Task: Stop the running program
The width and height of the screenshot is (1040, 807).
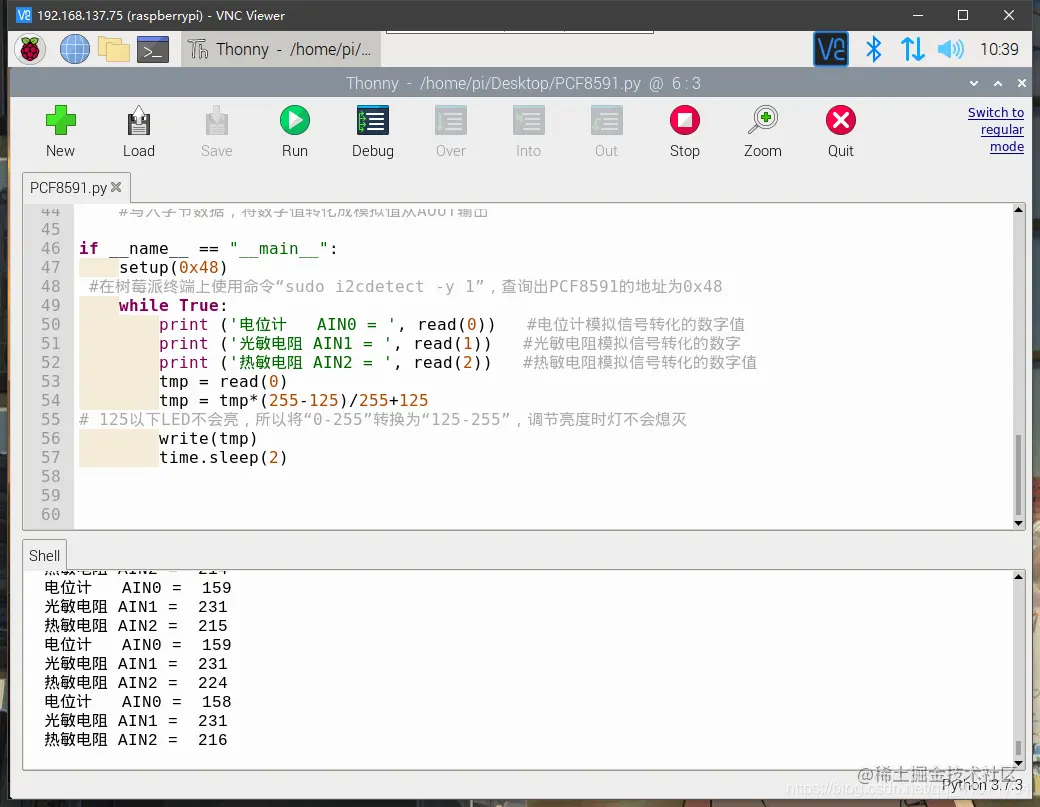Action: [x=684, y=131]
